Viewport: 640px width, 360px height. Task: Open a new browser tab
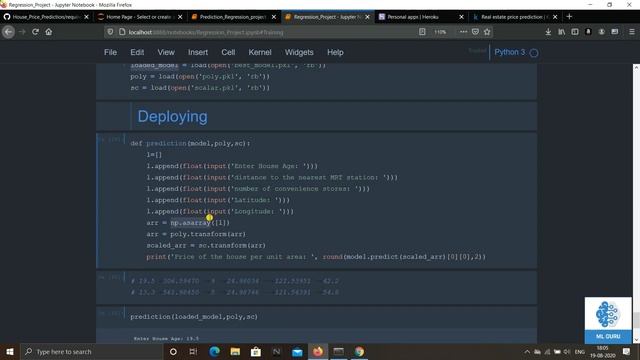pyautogui.click(x=569, y=17)
